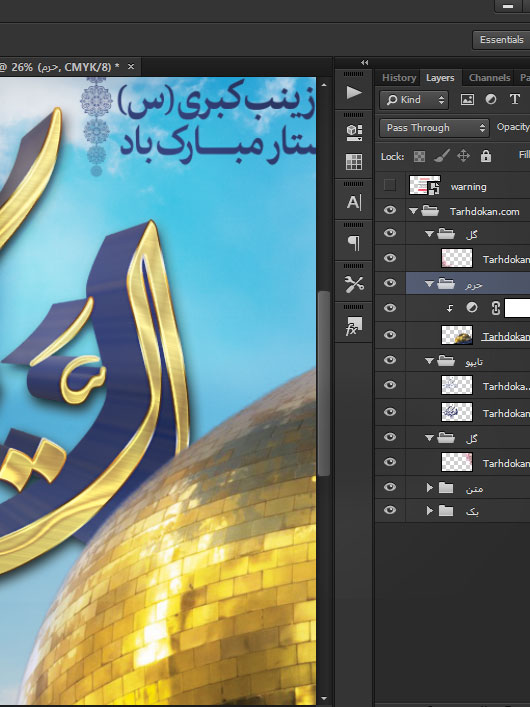Collapse the Tarhdokan.com group

(413, 211)
